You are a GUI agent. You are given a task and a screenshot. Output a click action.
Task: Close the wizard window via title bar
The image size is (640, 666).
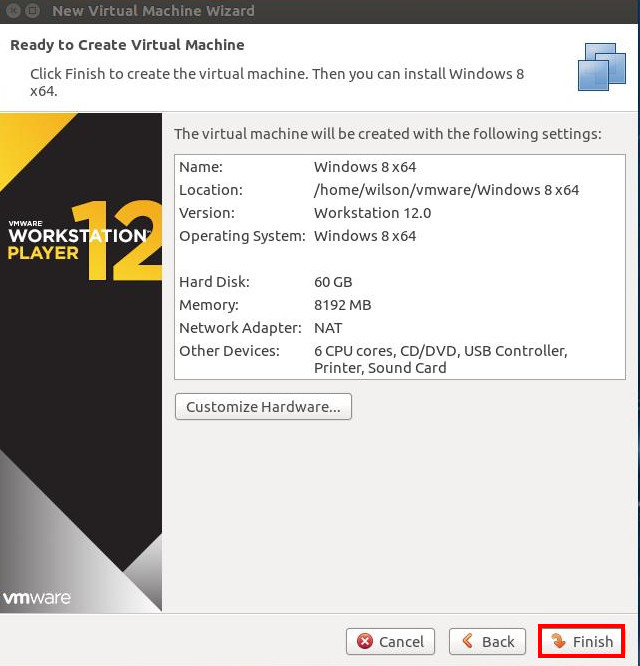(13, 10)
